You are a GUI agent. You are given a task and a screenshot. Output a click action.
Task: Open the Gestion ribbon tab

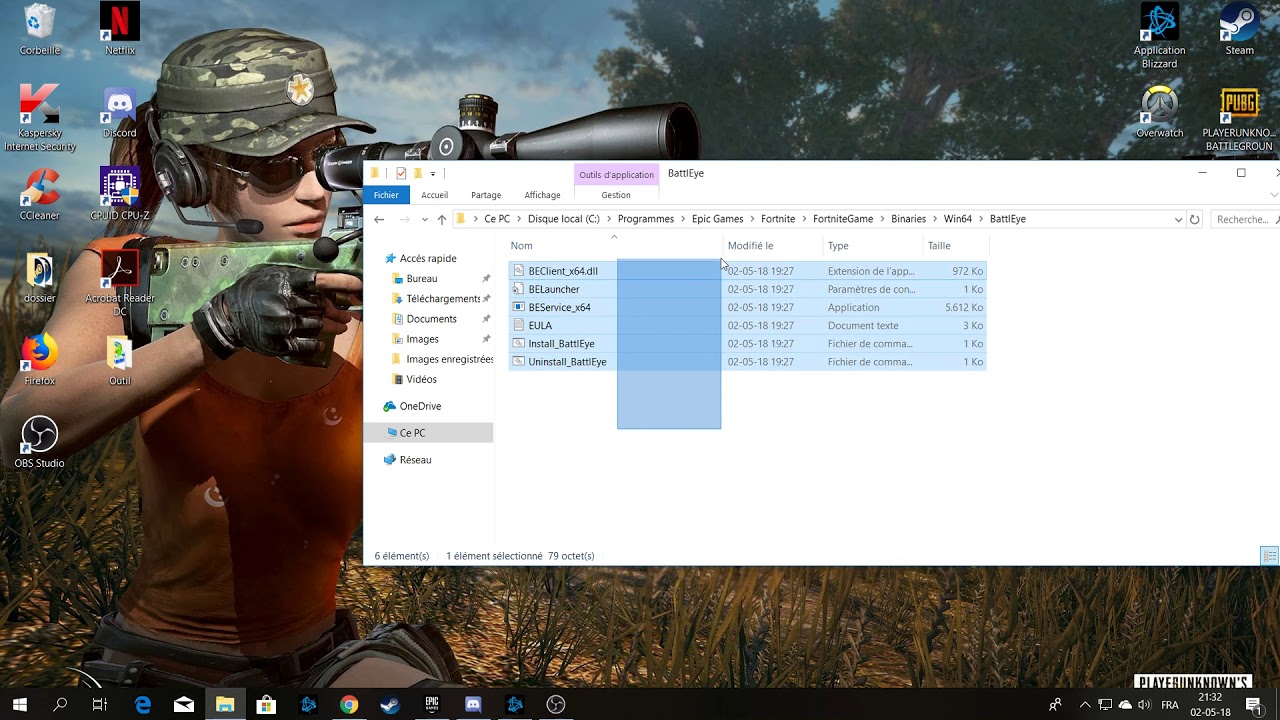[x=616, y=195]
